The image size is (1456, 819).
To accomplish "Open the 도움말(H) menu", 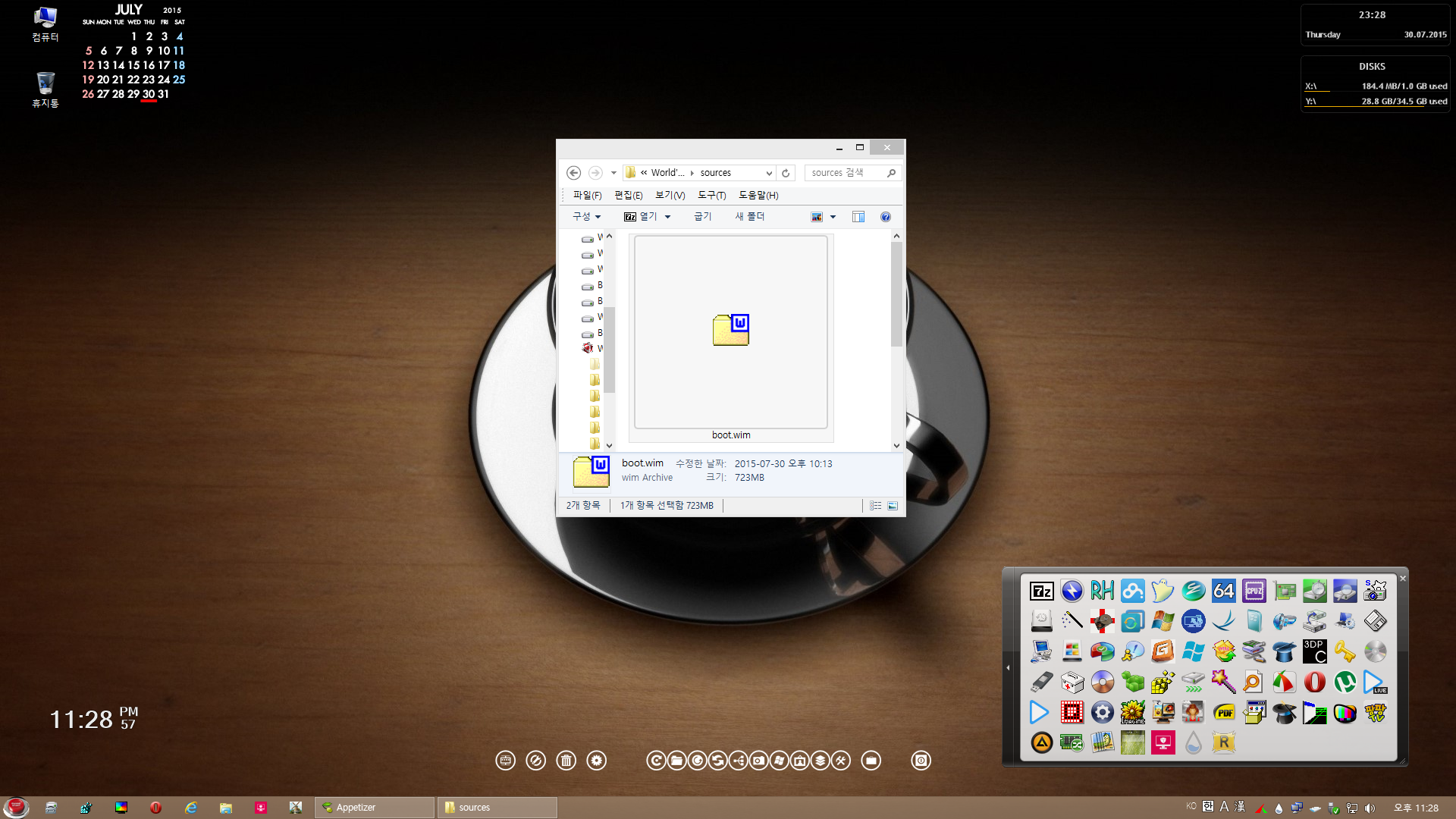I will click(758, 196).
